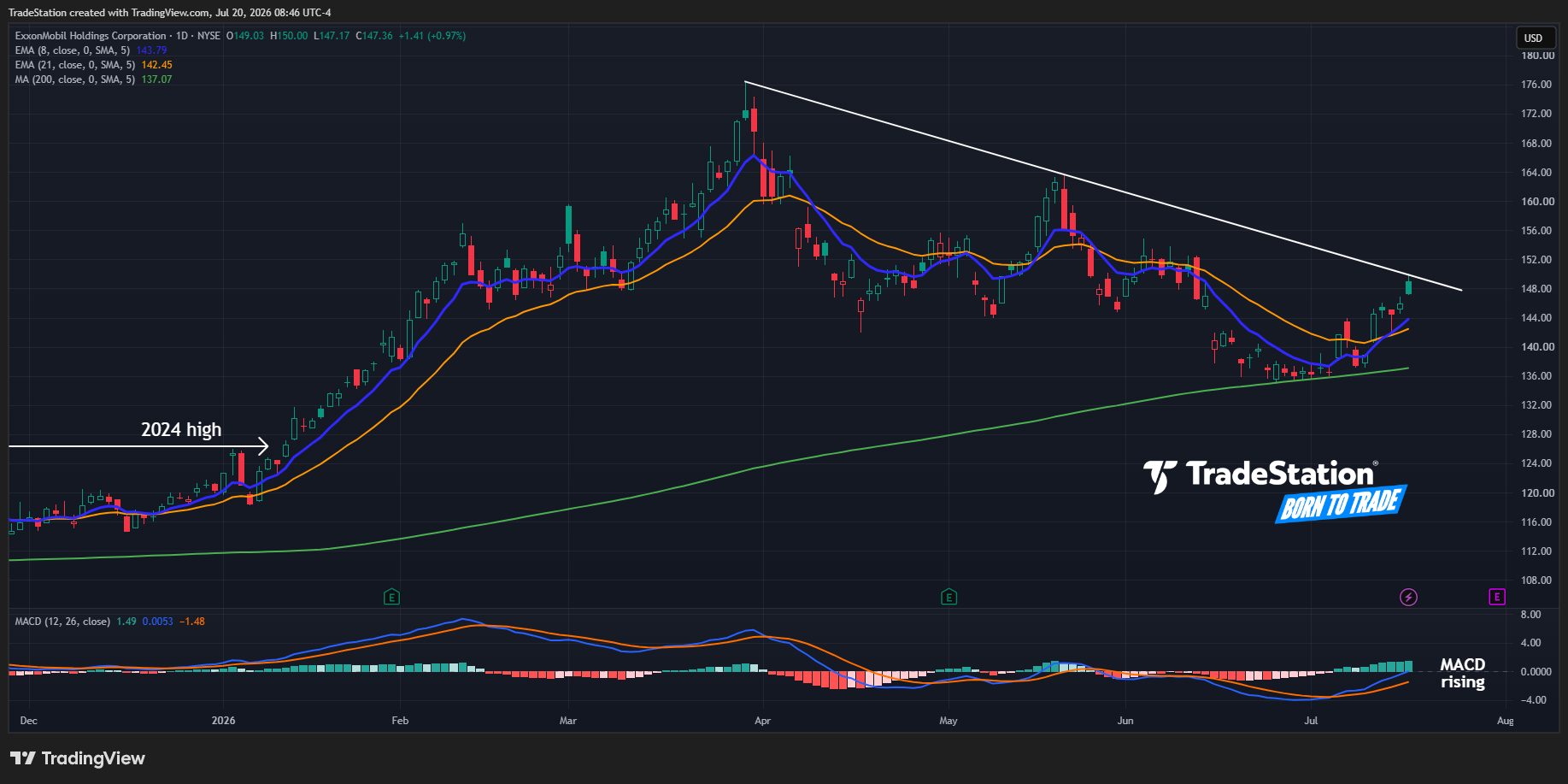
Task: Click the 148.00 price axis label
Action: 1538,289
